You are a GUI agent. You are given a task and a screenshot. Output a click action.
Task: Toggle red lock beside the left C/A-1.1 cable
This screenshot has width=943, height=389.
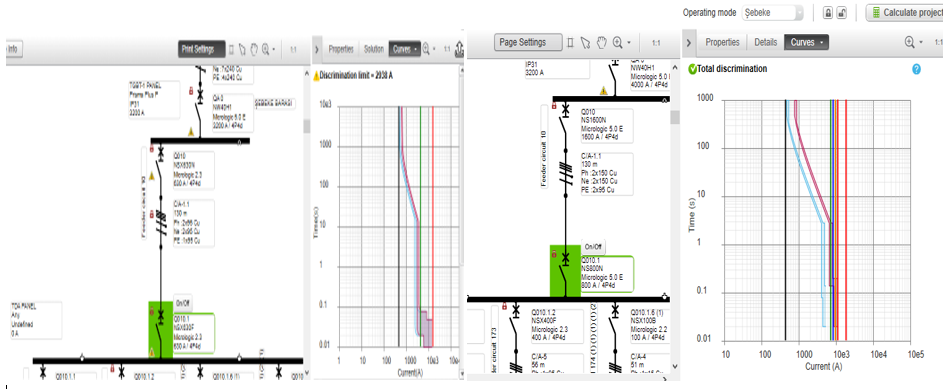click(x=152, y=215)
